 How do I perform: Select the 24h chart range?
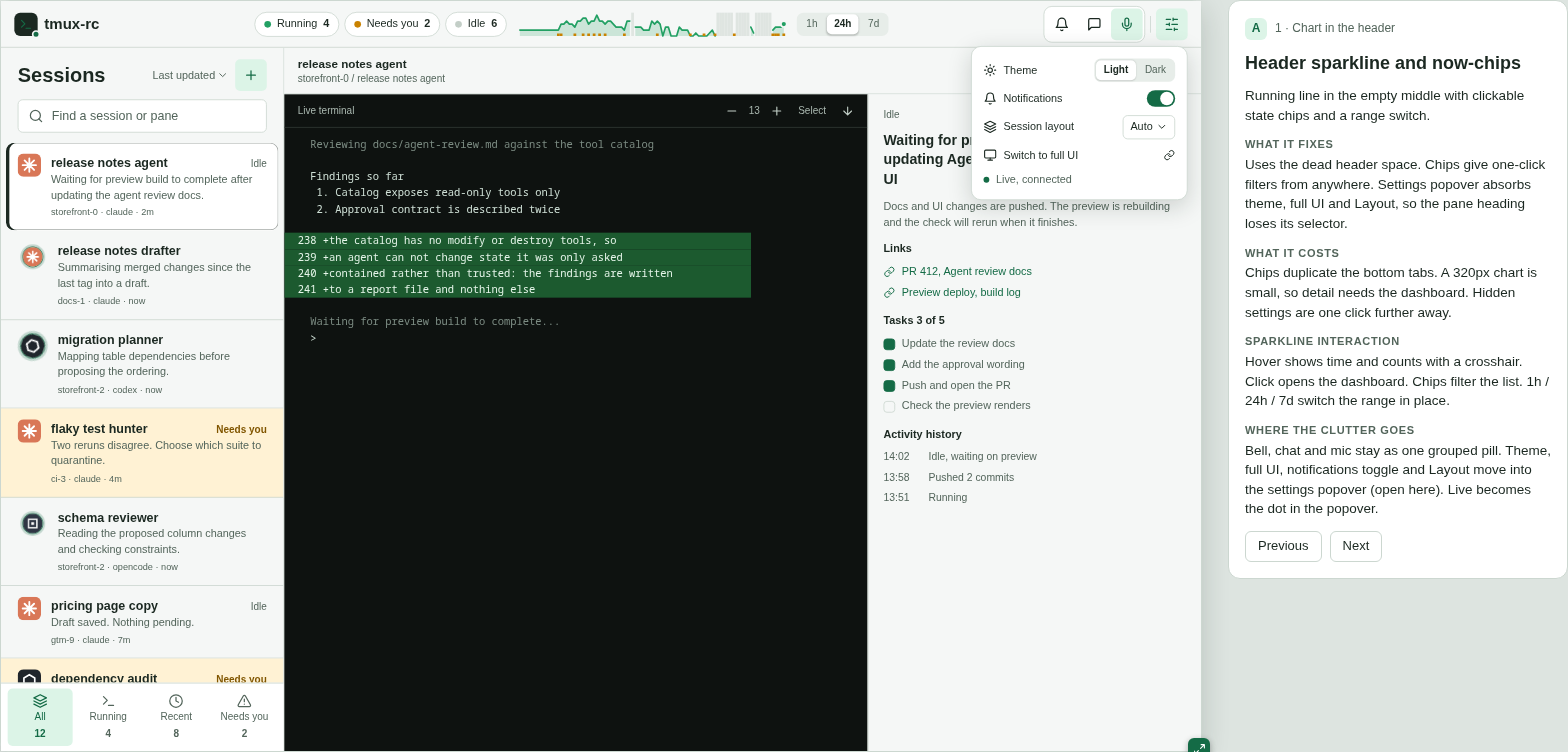pyautogui.click(x=843, y=24)
